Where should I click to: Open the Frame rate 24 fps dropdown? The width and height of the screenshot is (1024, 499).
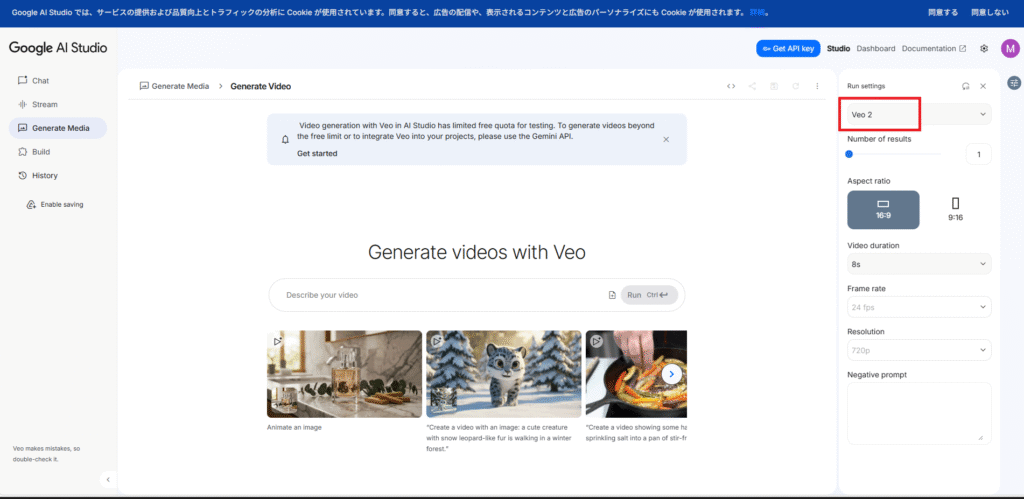(919, 307)
